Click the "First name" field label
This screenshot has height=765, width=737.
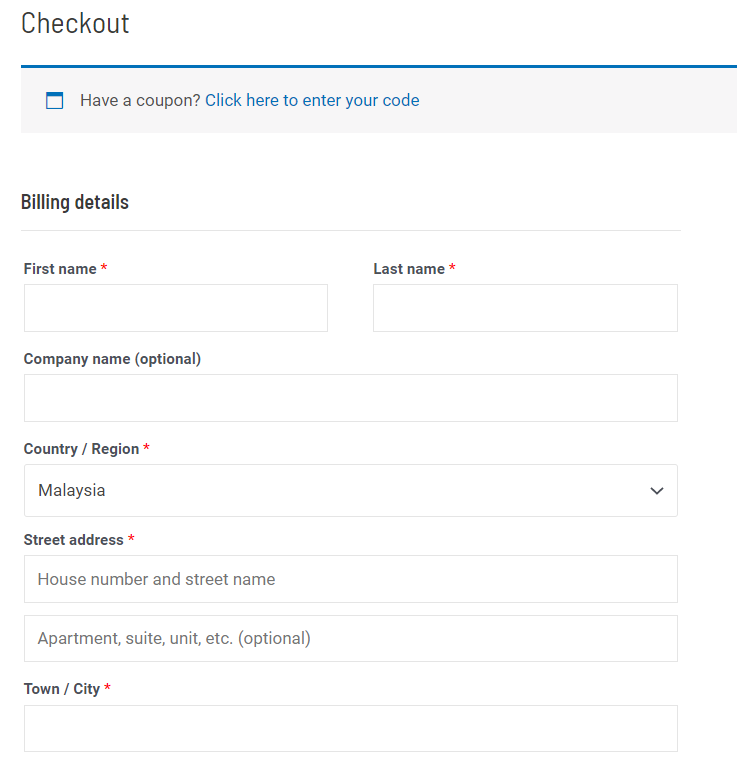[x=60, y=269]
